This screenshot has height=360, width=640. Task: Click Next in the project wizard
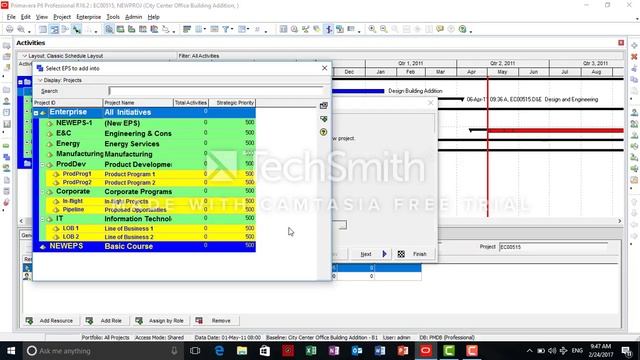click(x=372, y=254)
